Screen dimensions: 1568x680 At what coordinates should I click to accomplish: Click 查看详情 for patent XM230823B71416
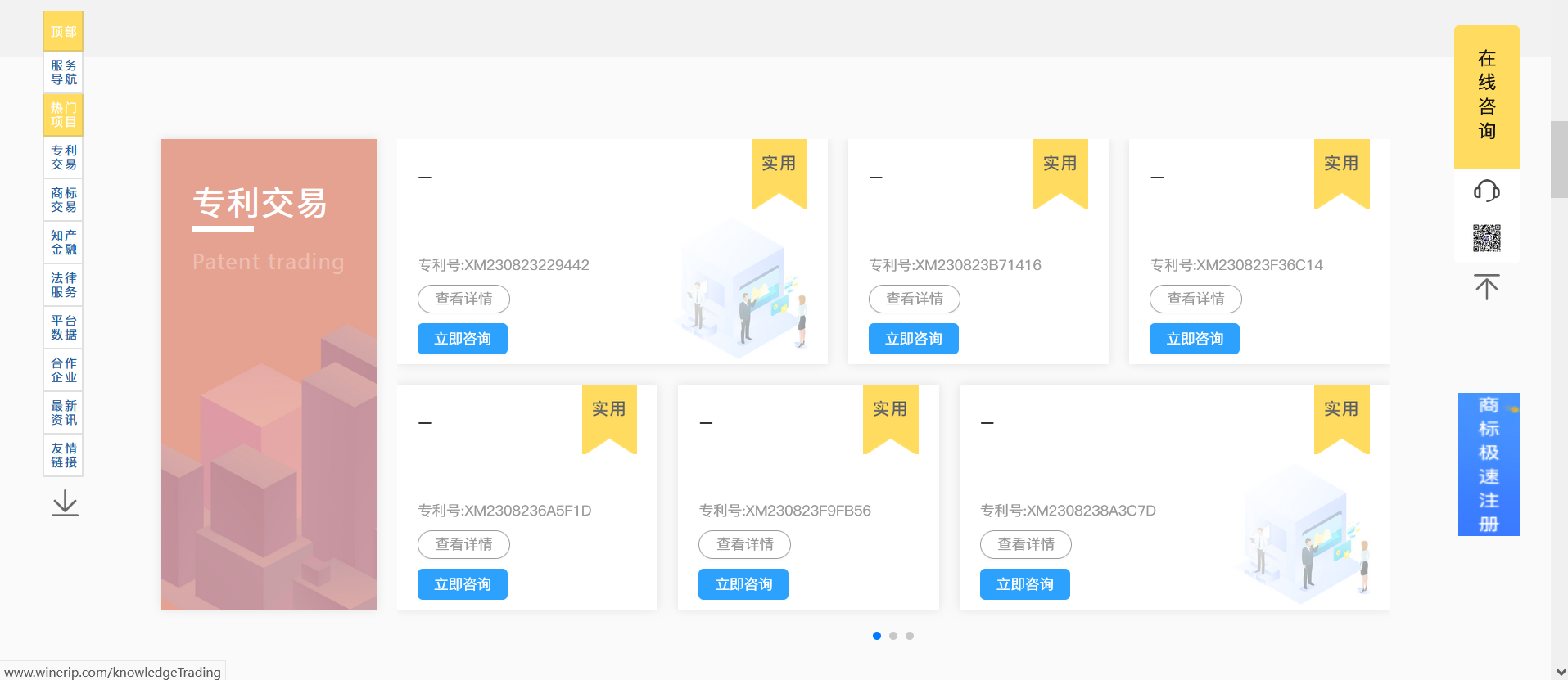[914, 299]
